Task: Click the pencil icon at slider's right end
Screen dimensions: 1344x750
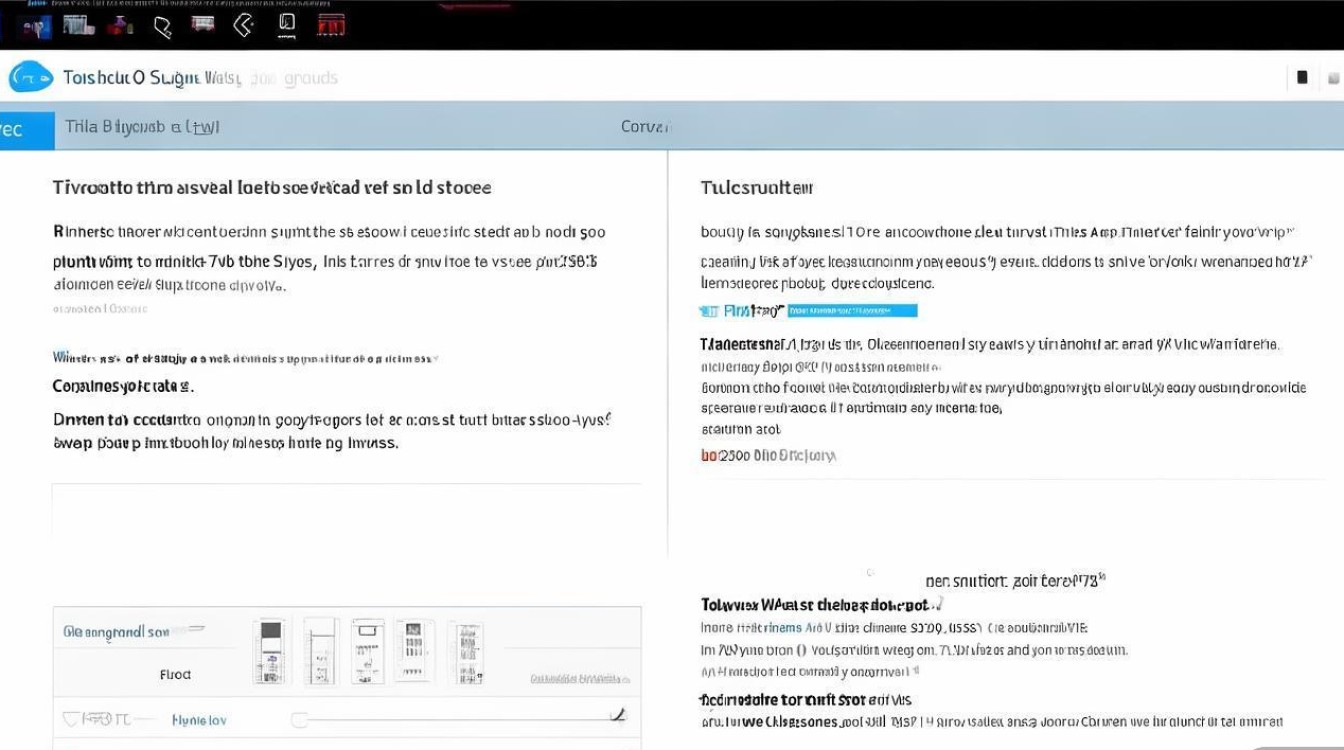Action: coord(618,715)
